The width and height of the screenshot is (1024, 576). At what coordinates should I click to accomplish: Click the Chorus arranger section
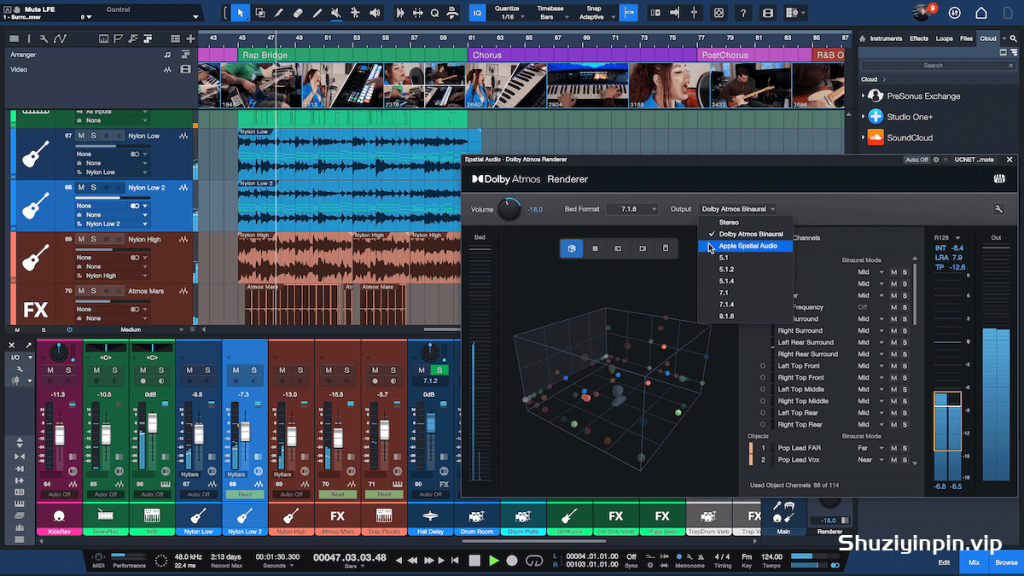click(583, 55)
